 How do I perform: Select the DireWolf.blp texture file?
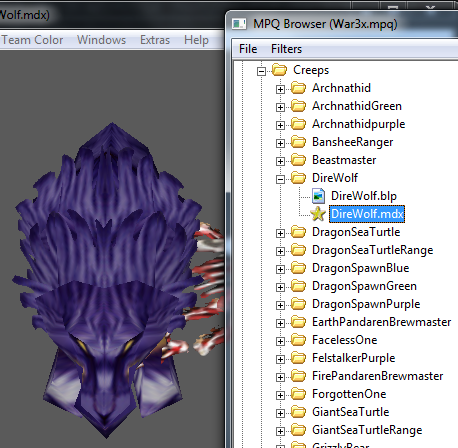click(x=364, y=196)
